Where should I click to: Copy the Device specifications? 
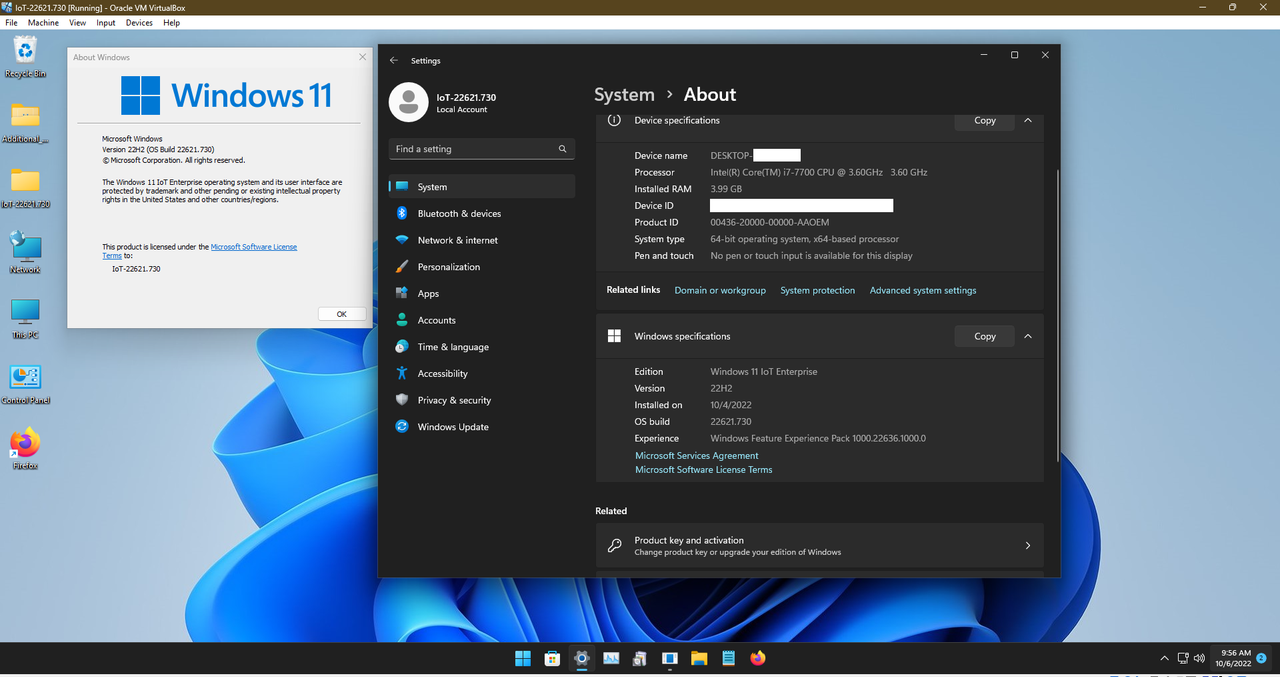(985, 120)
